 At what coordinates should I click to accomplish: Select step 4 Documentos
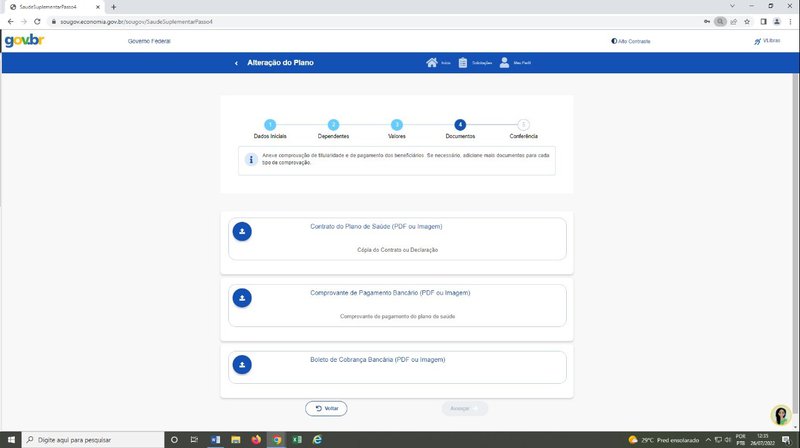(x=460, y=125)
